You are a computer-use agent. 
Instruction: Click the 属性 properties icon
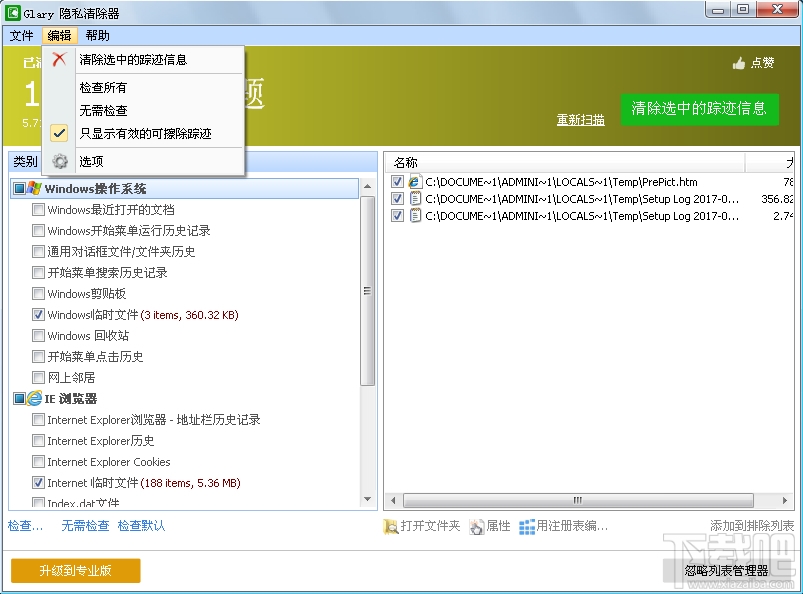pos(476,526)
